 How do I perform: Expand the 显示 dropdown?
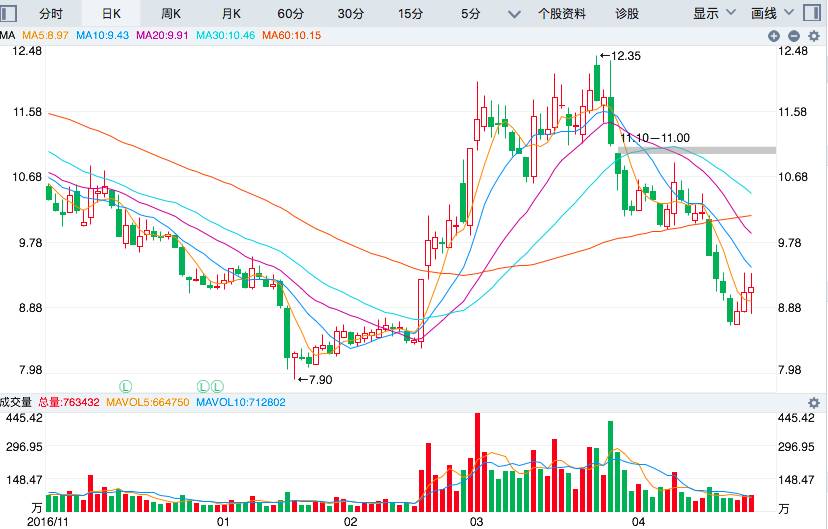point(714,13)
